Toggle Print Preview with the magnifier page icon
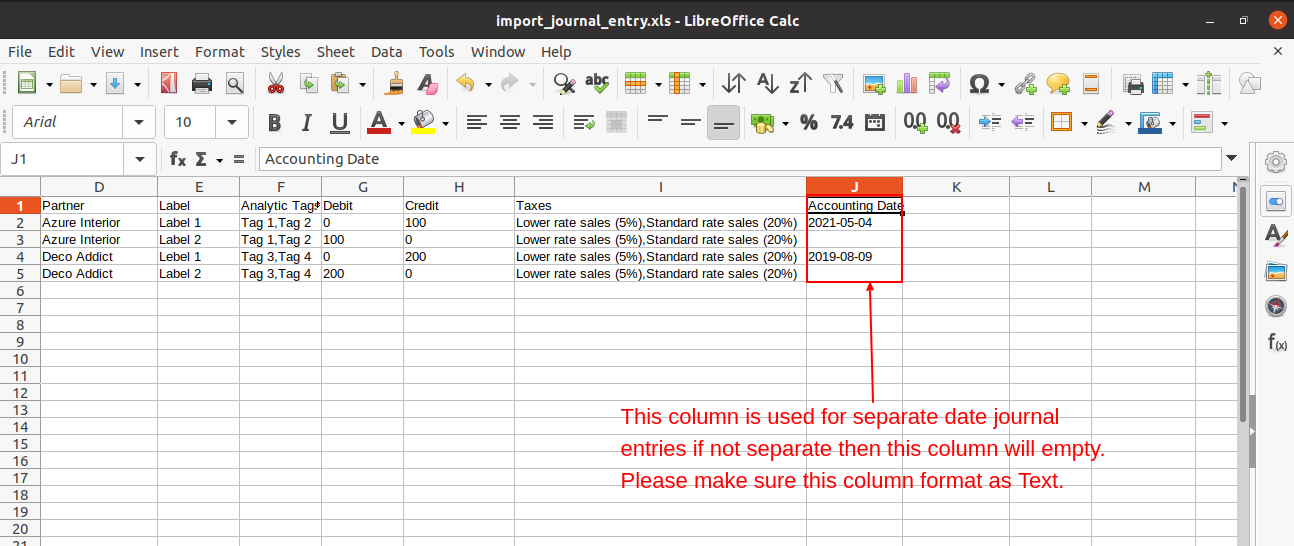The width and height of the screenshot is (1294, 546). coord(234,83)
